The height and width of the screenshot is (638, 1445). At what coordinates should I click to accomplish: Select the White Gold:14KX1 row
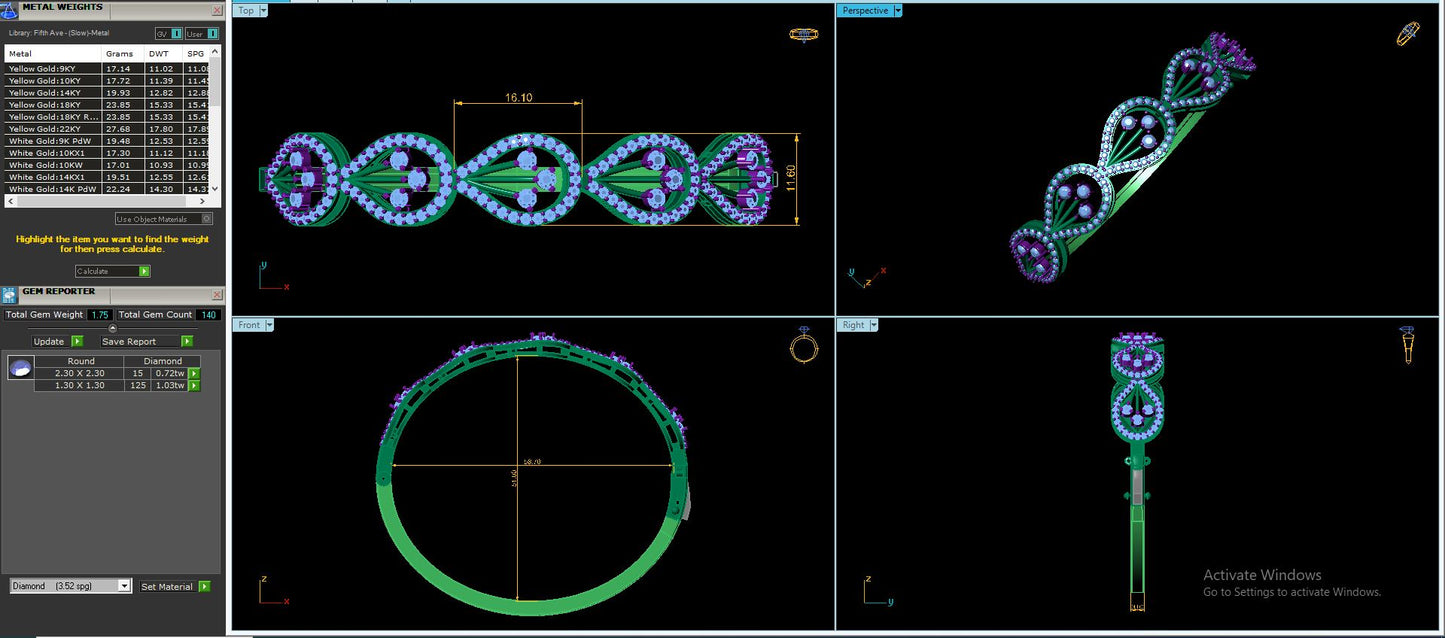click(107, 177)
